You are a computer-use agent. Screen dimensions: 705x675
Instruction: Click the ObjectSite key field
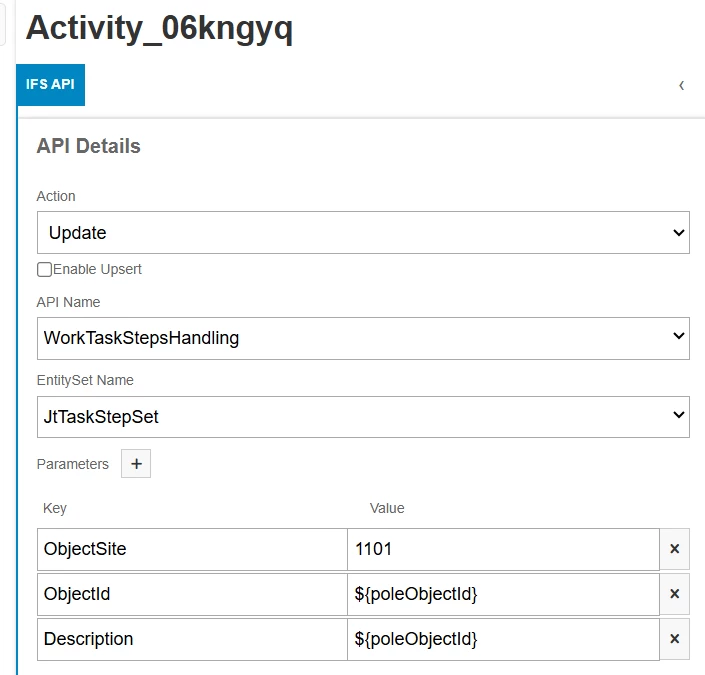pyautogui.click(x=192, y=549)
